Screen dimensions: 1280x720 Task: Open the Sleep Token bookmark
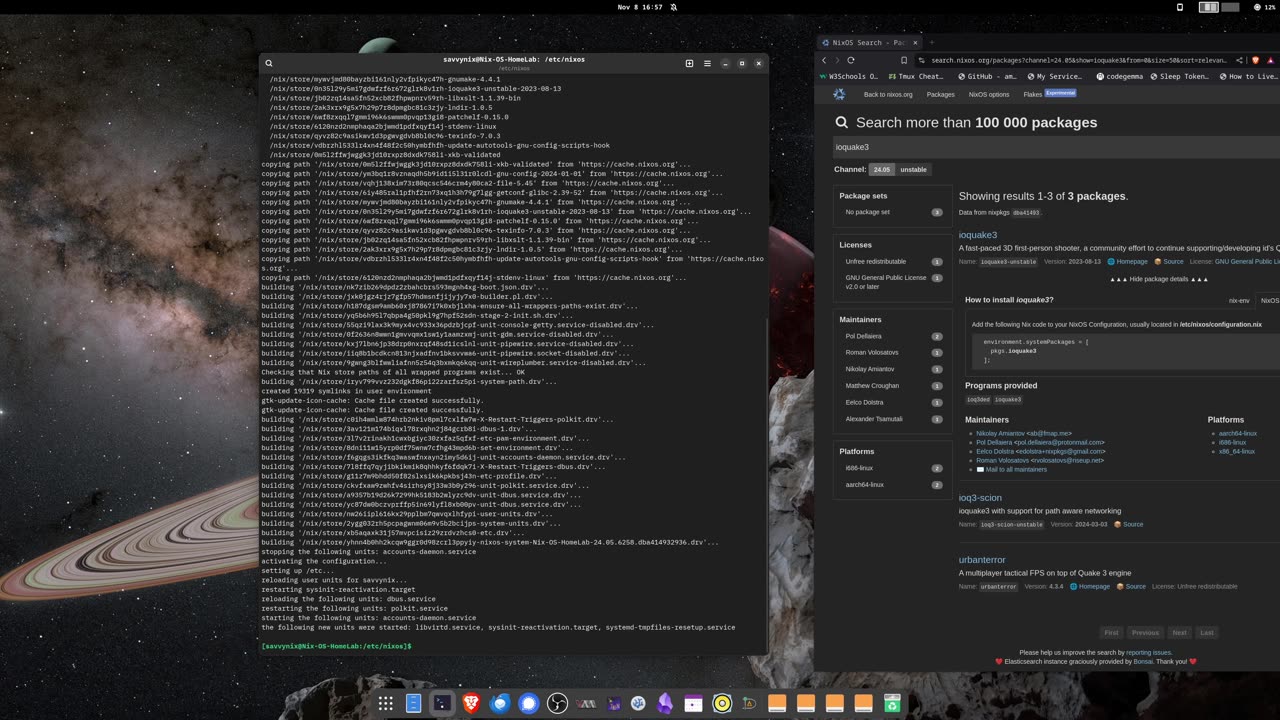(1179, 76)
